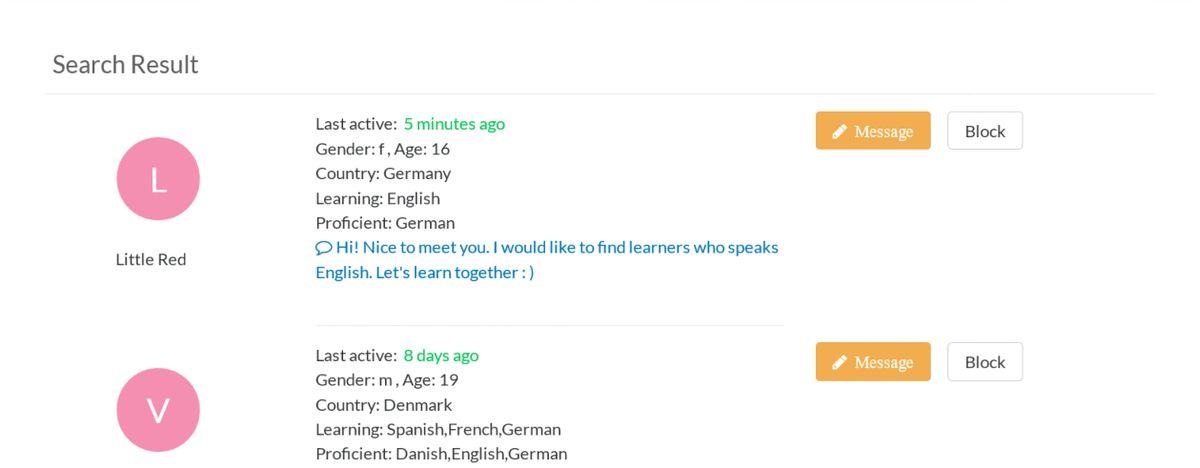Block the user Little Red
Viewport: 1200px width, 468px height.
[985, 131]
